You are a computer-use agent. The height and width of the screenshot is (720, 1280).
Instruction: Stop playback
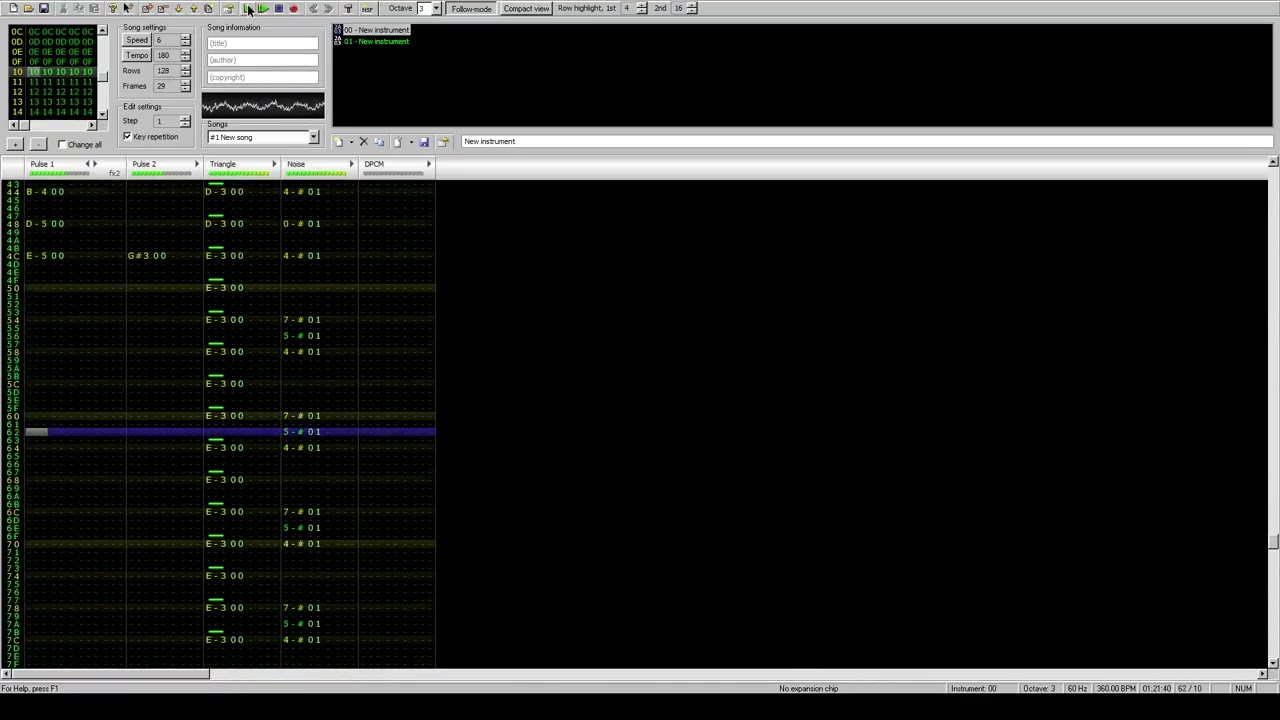click(x=278, y=8)
